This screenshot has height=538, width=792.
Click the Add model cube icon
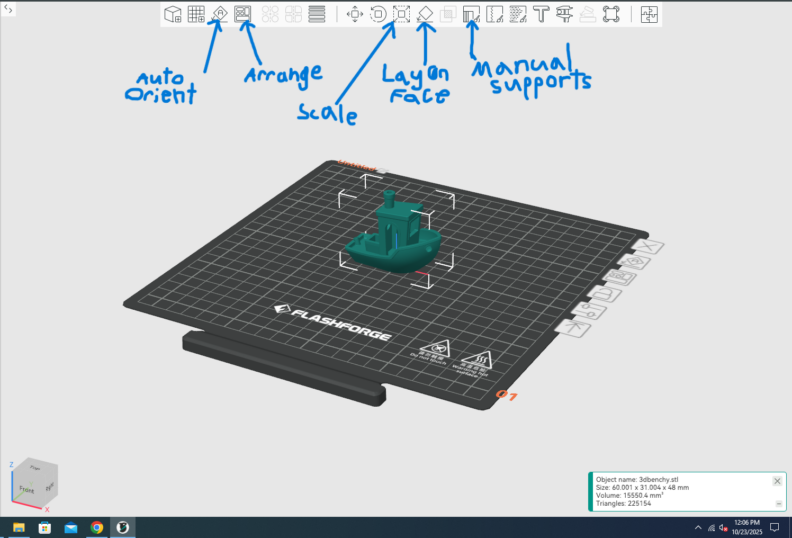point(173,14)
